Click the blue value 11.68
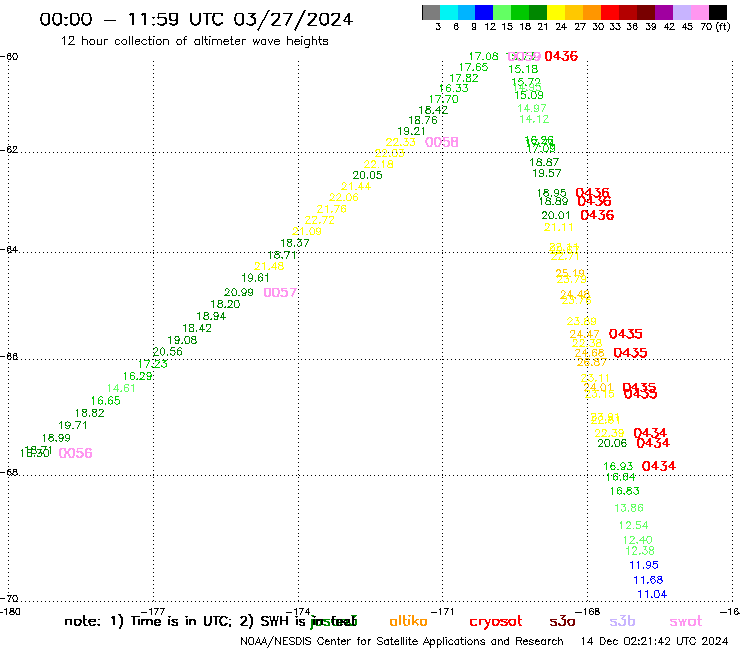This screenshot has height=650, width=740. point(648,580)
